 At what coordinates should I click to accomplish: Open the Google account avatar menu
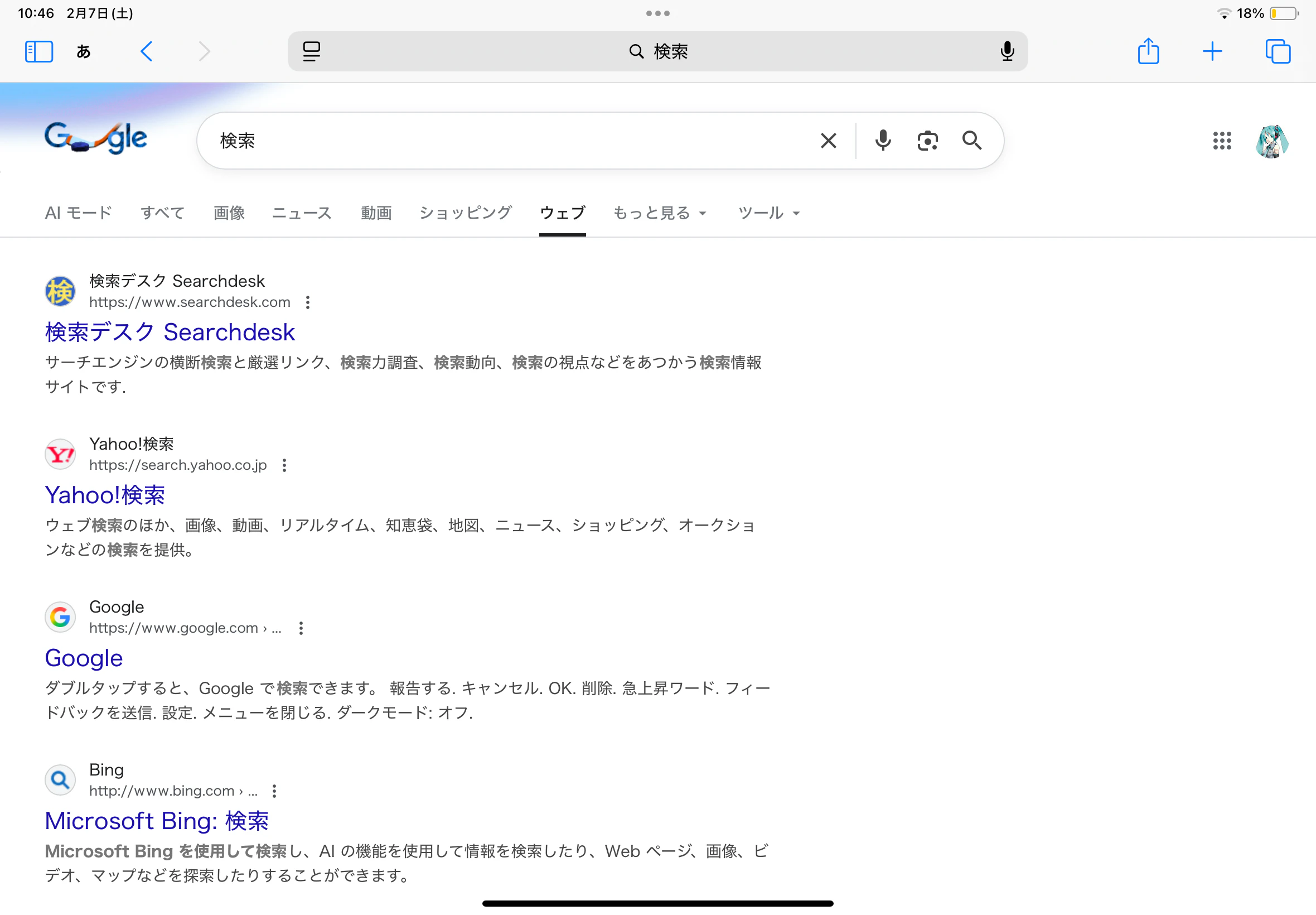click(1272, 141)
